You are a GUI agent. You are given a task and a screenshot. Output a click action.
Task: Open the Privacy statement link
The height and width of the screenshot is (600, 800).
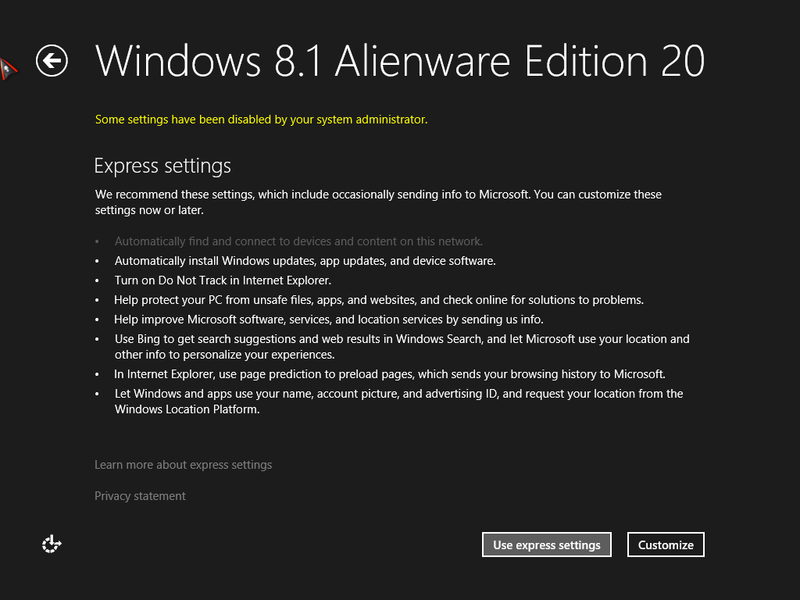[x=140, y=496]
